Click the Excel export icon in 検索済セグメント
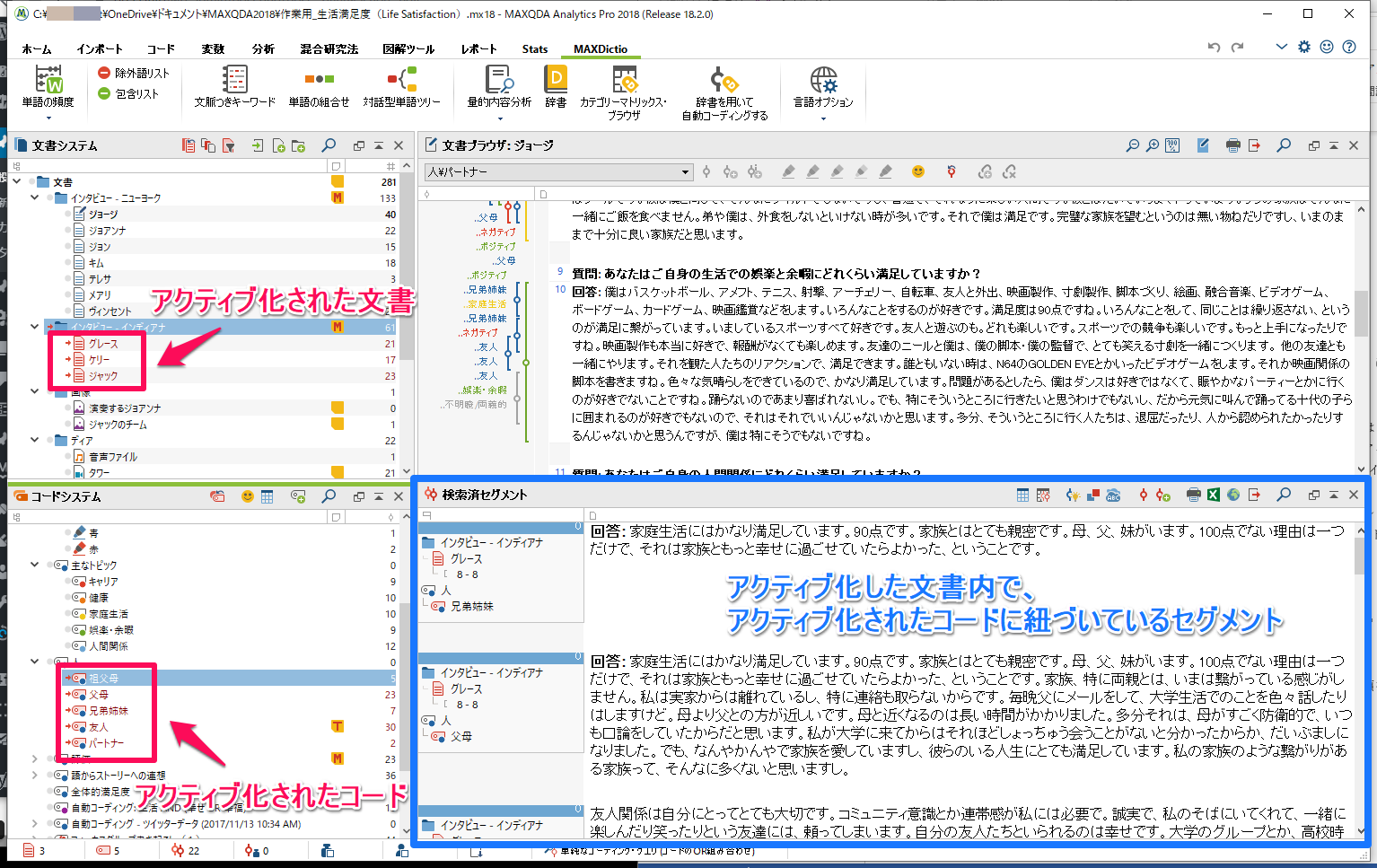Viewport: 1377px width, 868px height. tap(1214, 495)
